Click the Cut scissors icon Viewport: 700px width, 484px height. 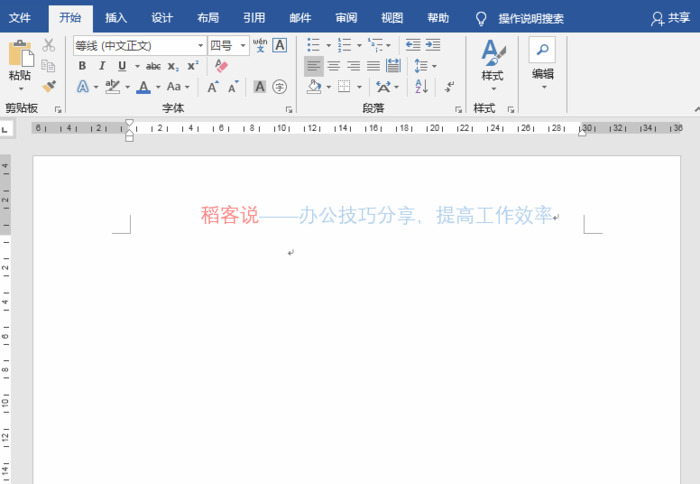pyautogui.click(x=49, y=45)
